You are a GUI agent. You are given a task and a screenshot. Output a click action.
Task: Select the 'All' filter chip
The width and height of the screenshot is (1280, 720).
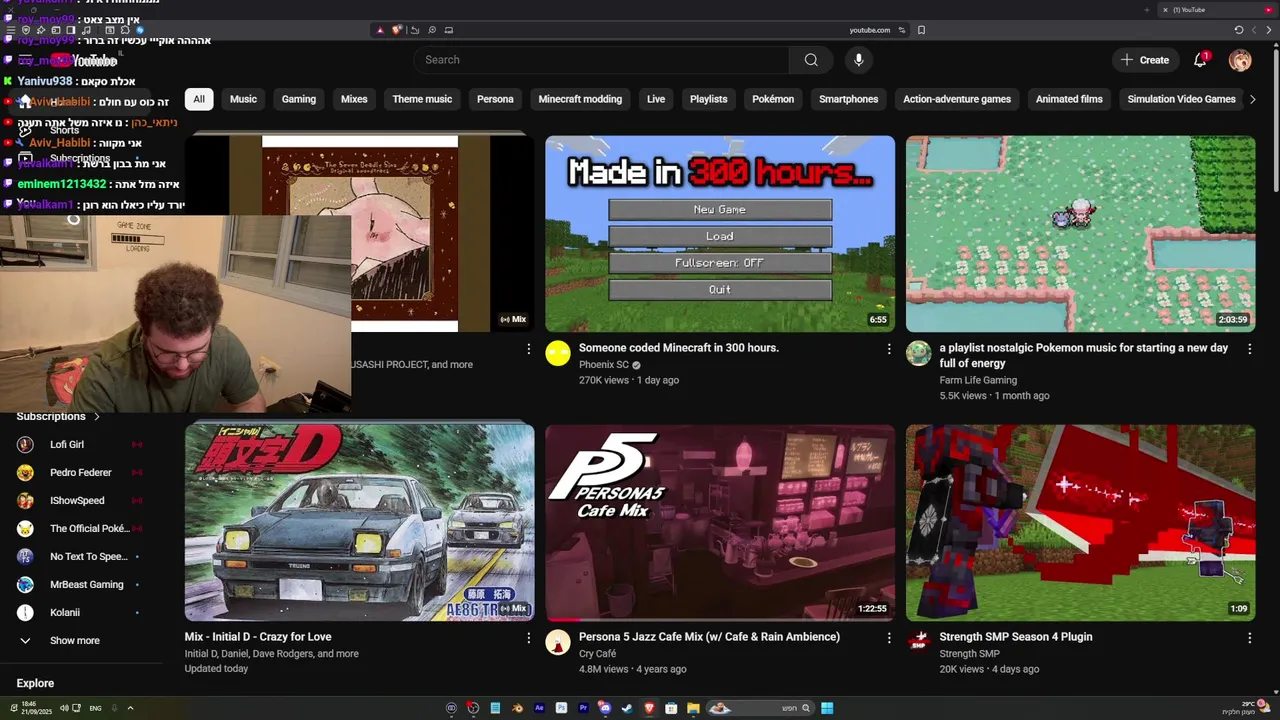click(x=199, y=99)
